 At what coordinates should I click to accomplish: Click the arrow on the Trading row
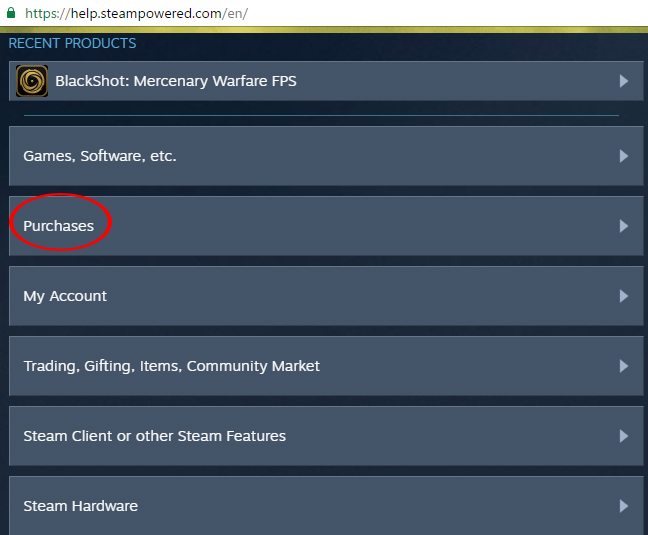tap(623, 366)
